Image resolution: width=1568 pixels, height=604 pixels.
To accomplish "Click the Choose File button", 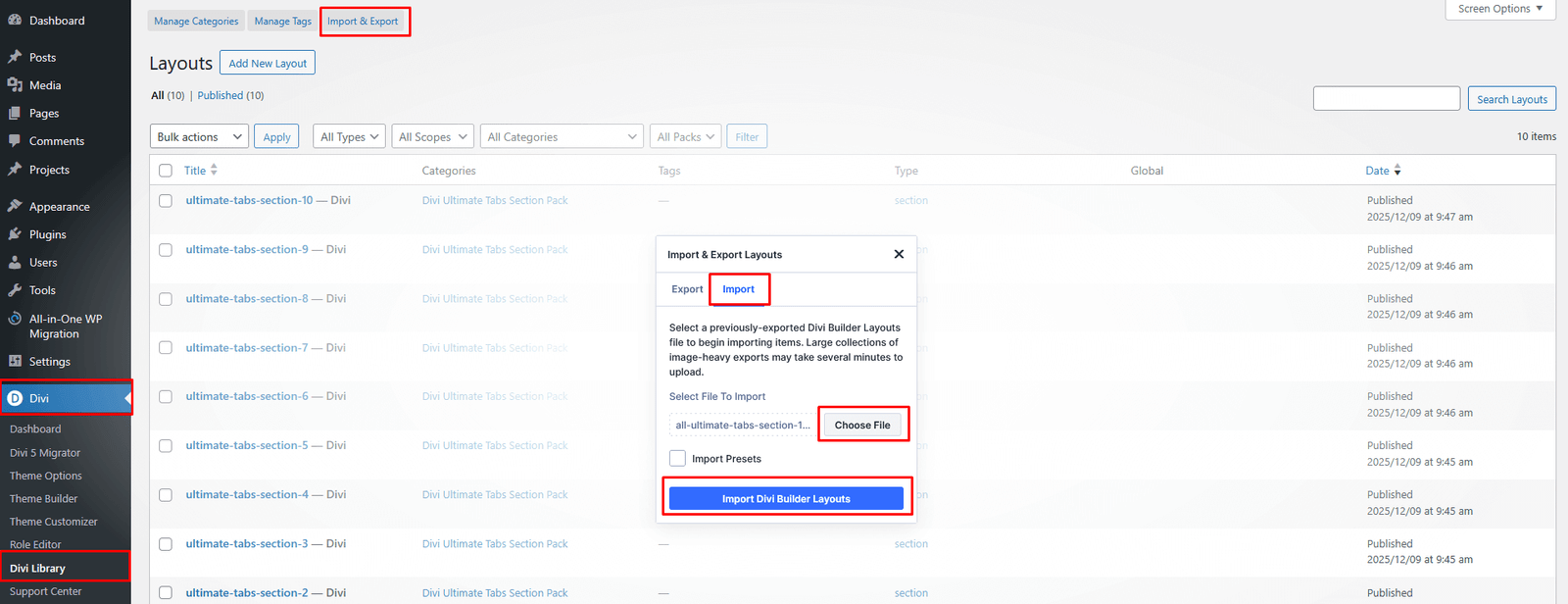I will click(862, 425).
